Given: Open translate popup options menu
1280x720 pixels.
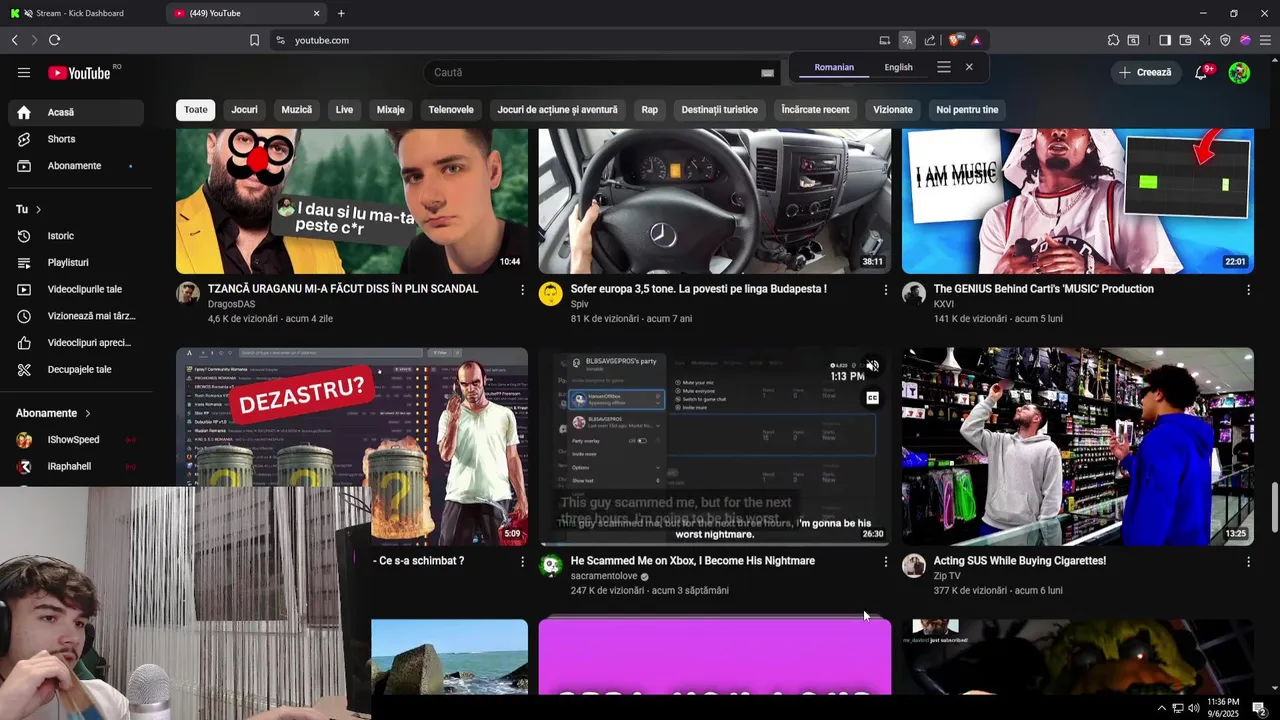Looking at the screenshot, I should (943, 67).
